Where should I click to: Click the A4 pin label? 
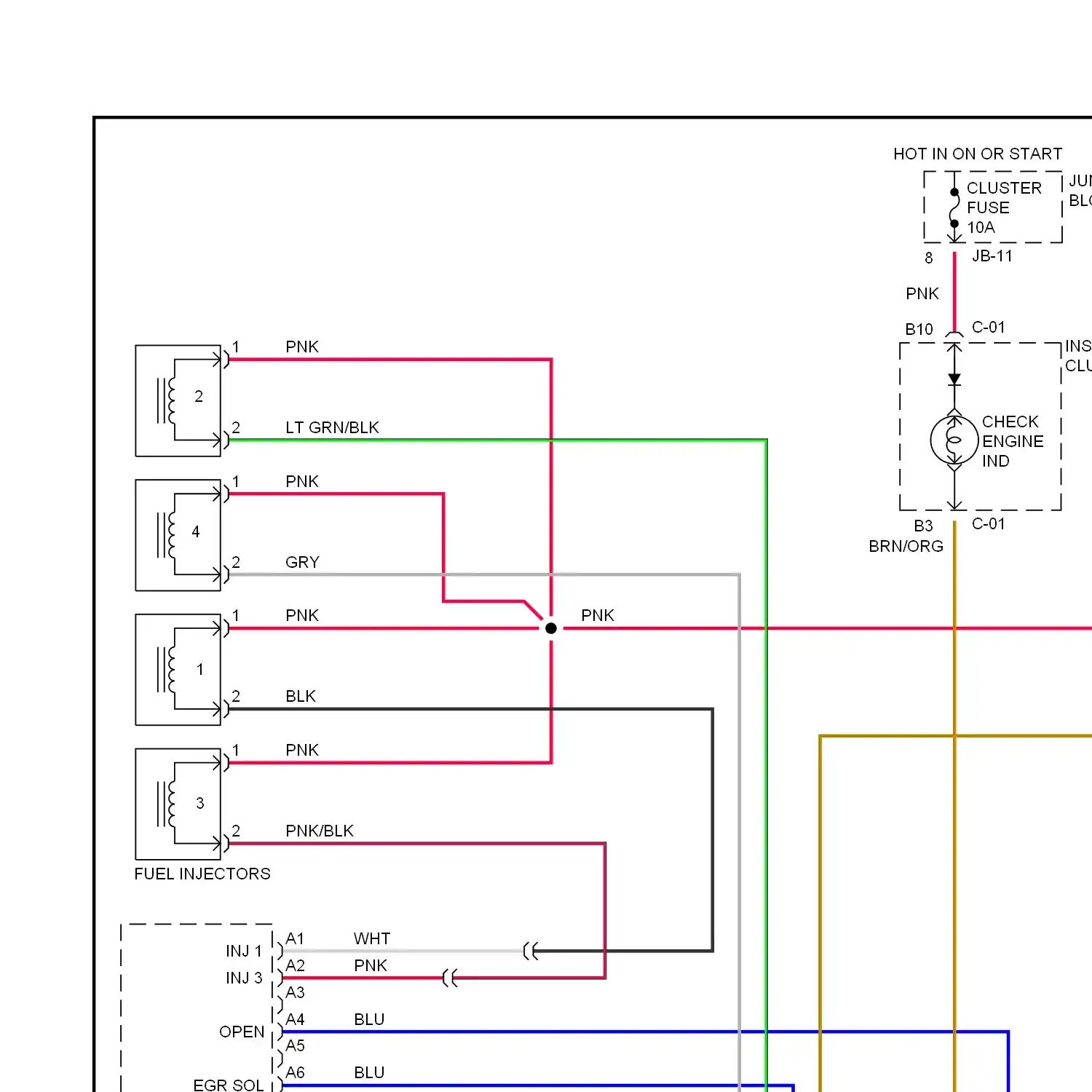tap(295, 1020)
